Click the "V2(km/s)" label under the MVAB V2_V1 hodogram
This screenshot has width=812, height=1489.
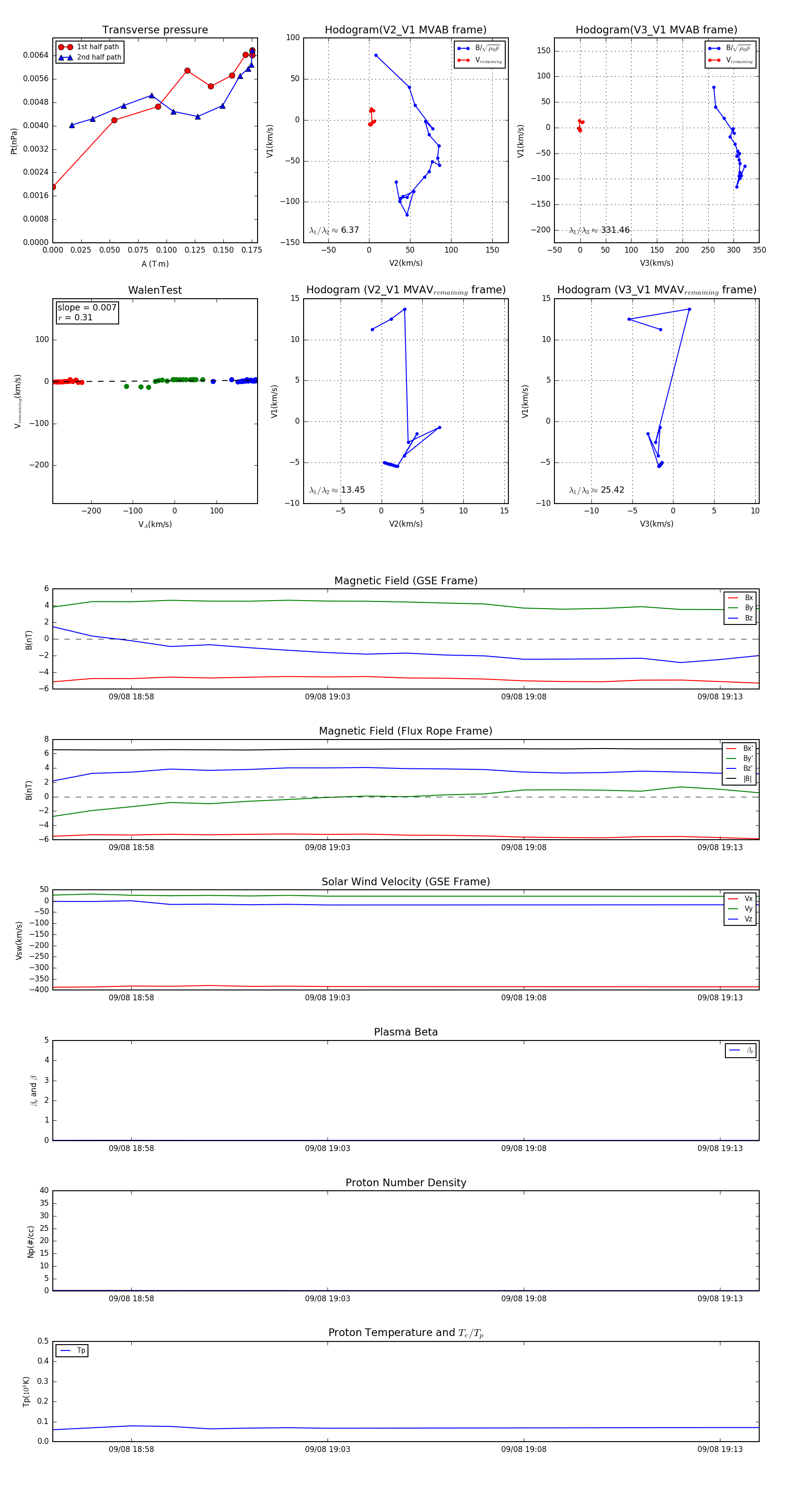click(406, 264)
